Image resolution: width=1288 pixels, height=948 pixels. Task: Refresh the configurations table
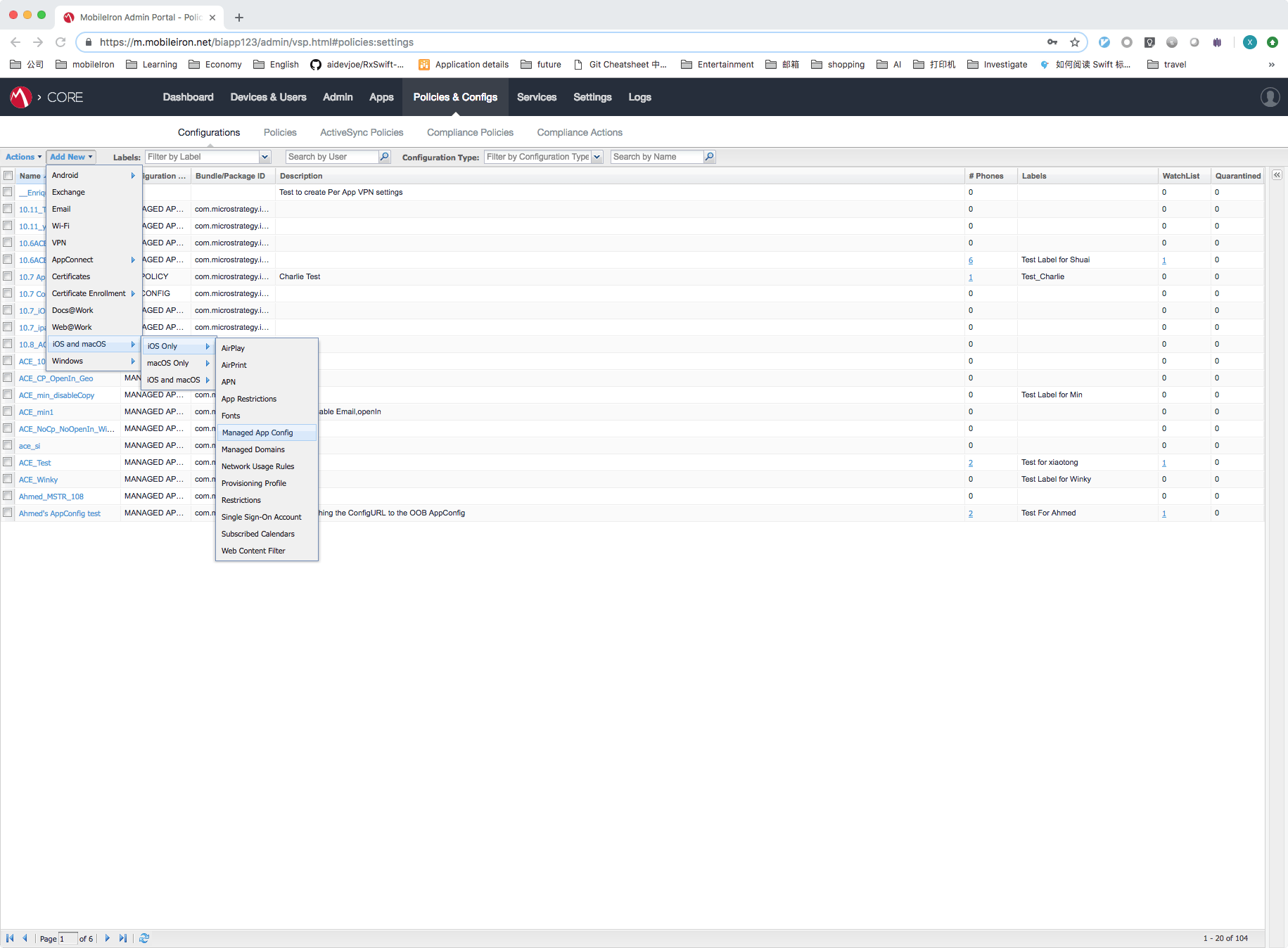144,938
